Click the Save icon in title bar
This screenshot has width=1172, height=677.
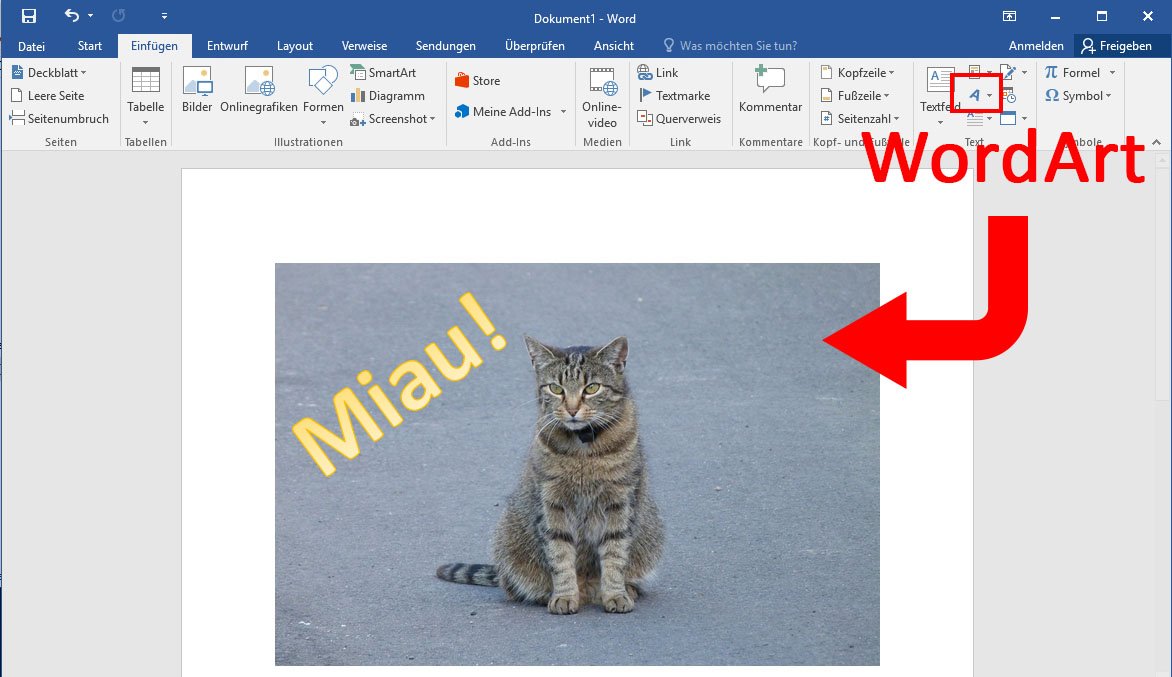(x=29, y=16)
